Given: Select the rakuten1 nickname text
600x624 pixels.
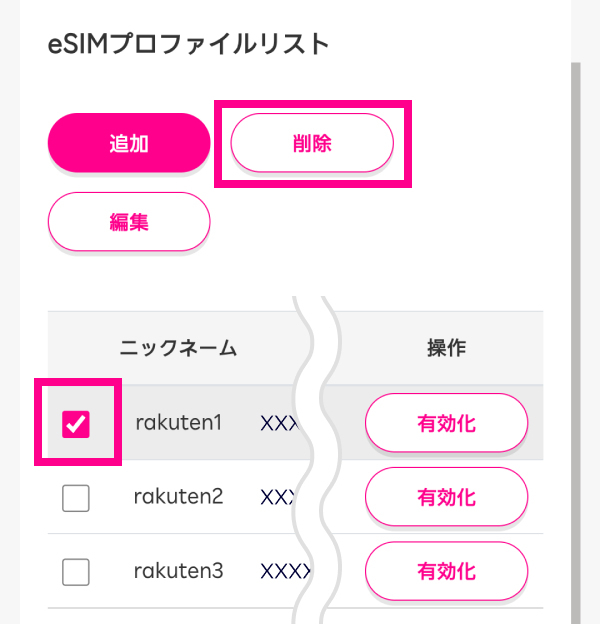Looking at the screenshot, I should pyautogui.click(x=178, y=422).
